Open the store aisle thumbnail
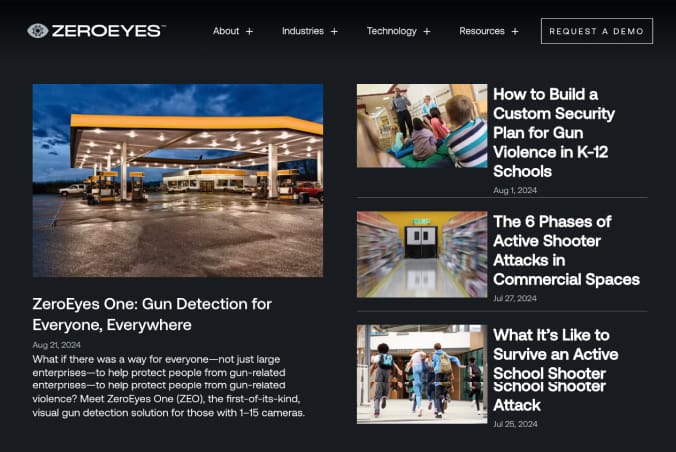 422,254
